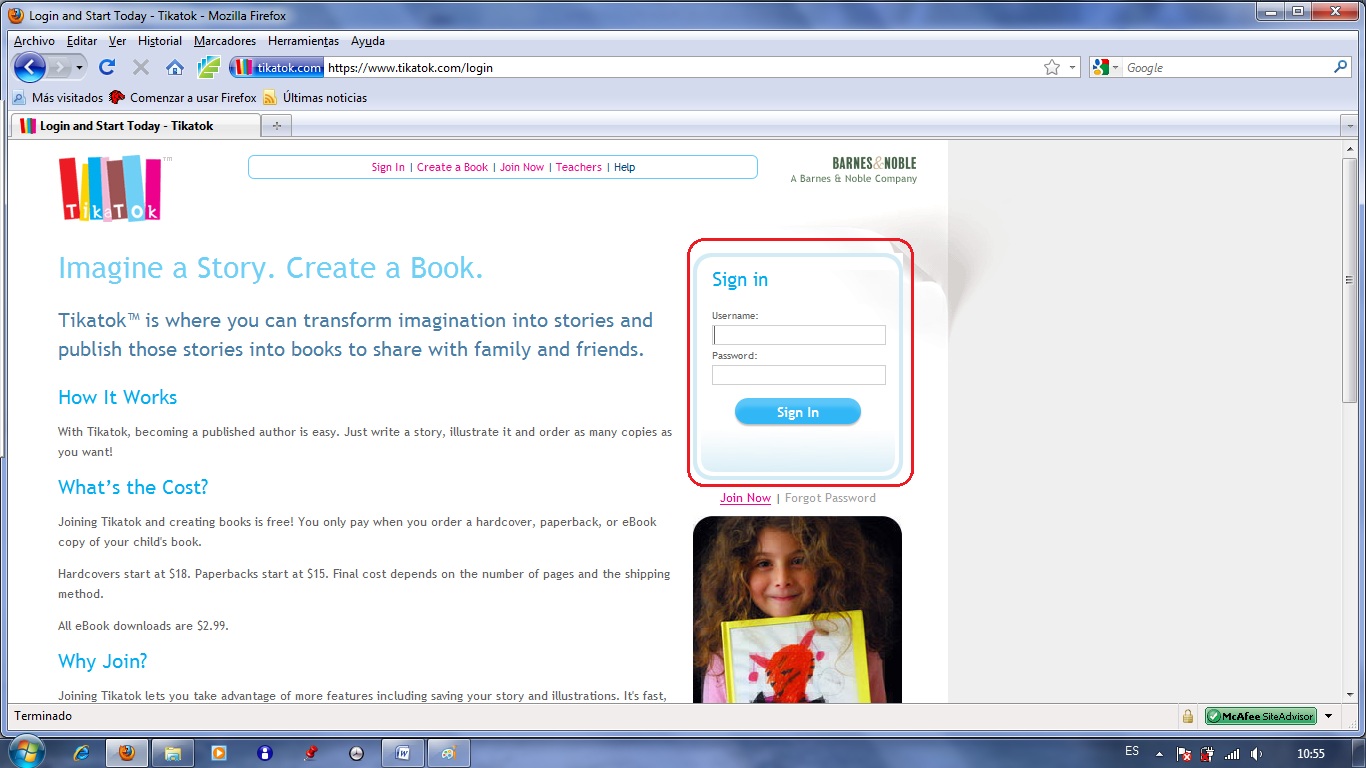Image resolution: width=1366 pixels, height=768 pixels.
Task: Click the ES language indicator
Action: 1132,751
